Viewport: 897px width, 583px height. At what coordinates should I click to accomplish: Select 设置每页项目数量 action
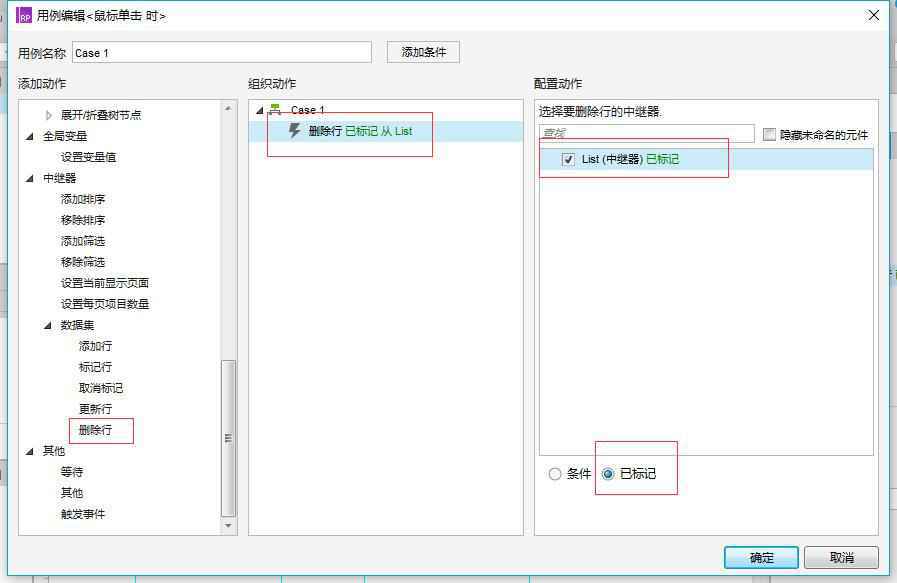(x=105, y=304)
